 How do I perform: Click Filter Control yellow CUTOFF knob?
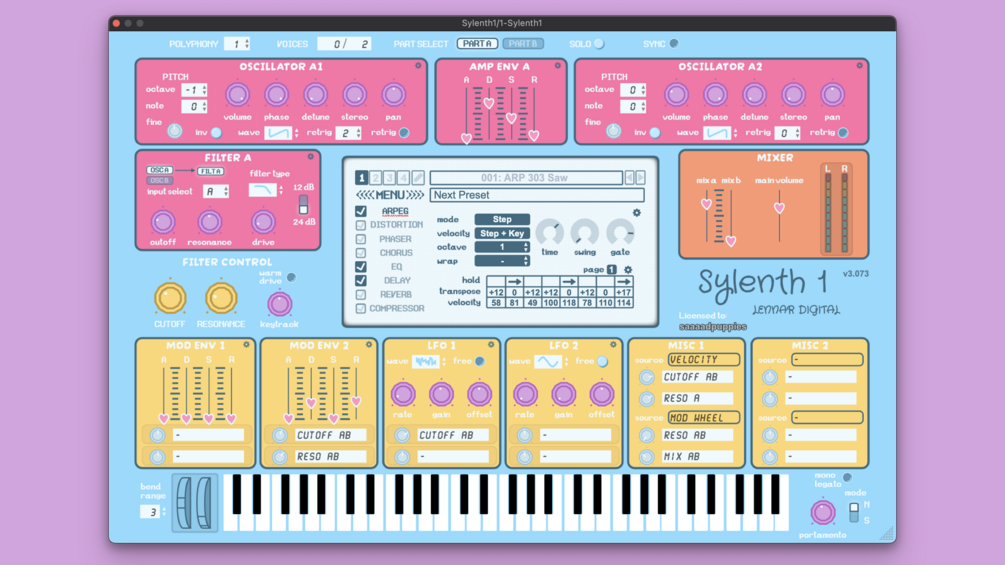(170, 299)
